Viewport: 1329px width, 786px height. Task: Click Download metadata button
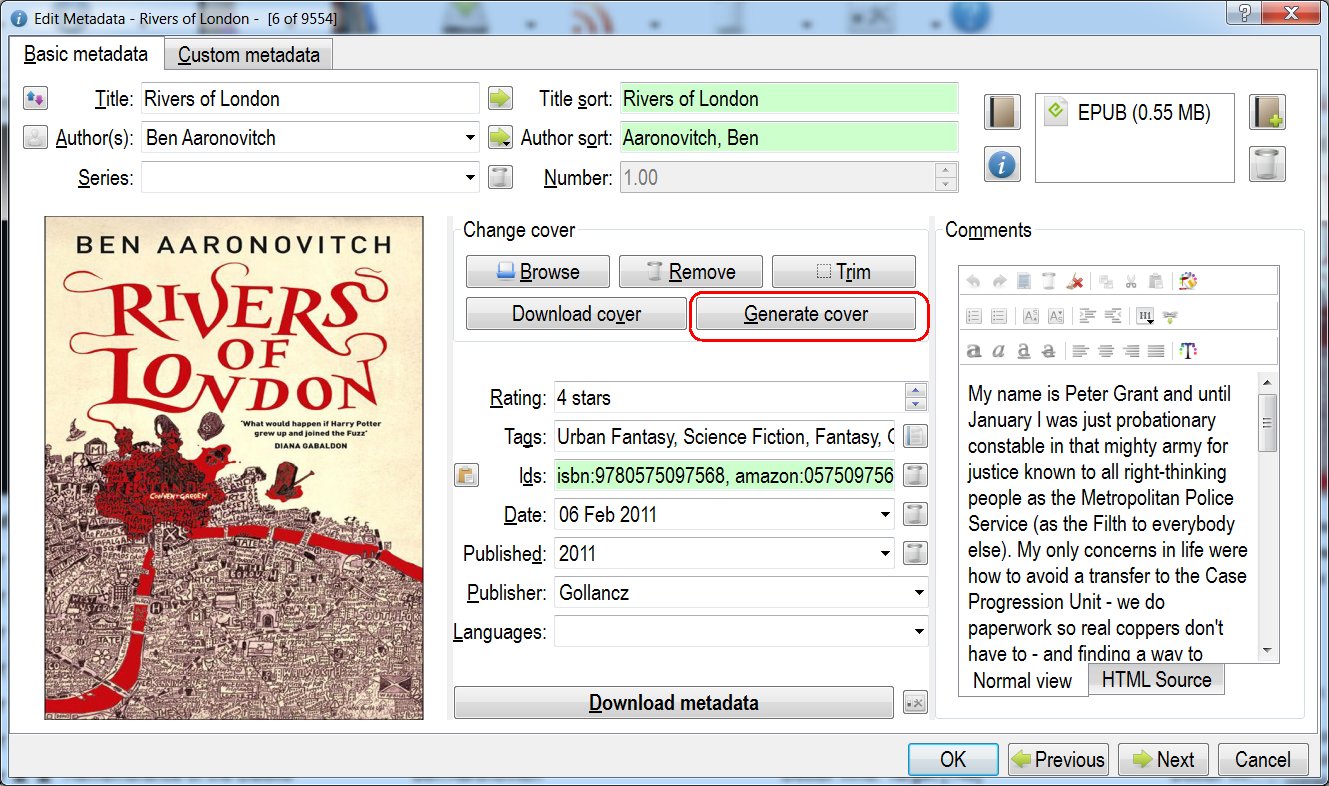(x=673, y=703)
